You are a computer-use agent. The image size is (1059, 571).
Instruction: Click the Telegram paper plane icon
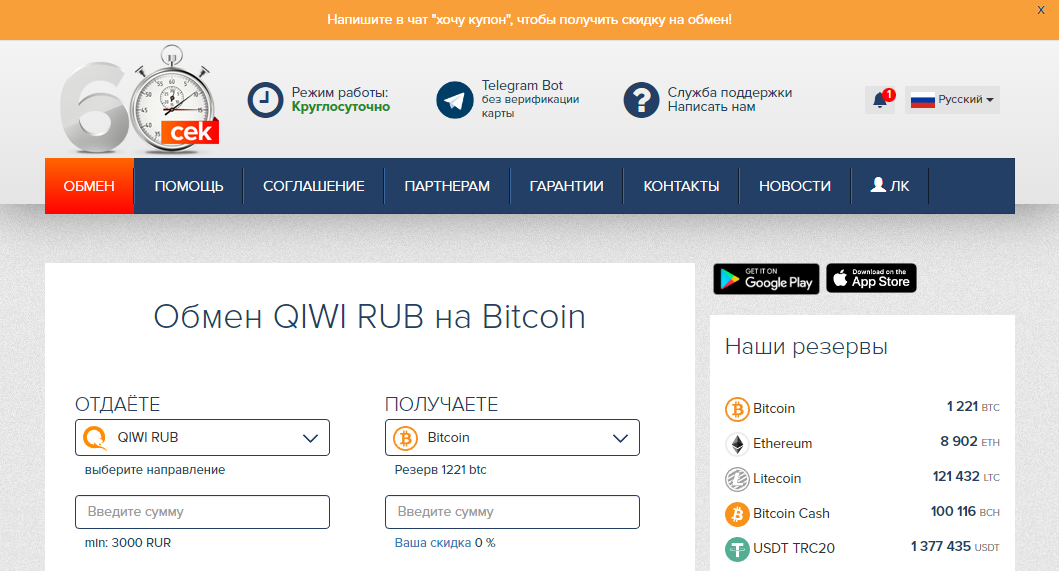coord(455,100)
